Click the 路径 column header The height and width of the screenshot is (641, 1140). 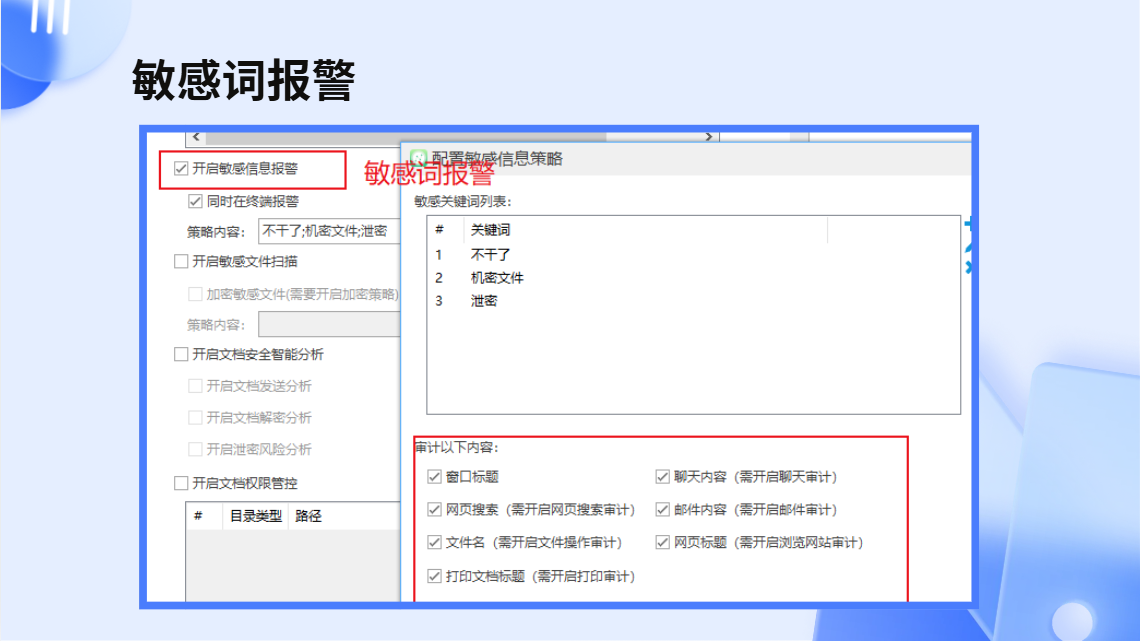344,516
